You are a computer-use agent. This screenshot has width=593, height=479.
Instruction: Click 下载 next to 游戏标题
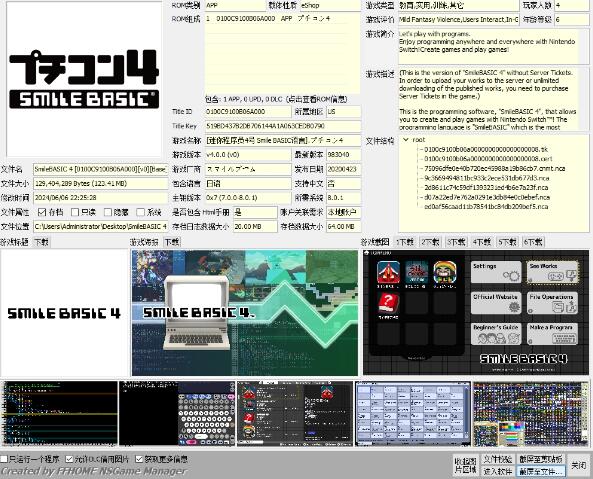coord(41,242)
